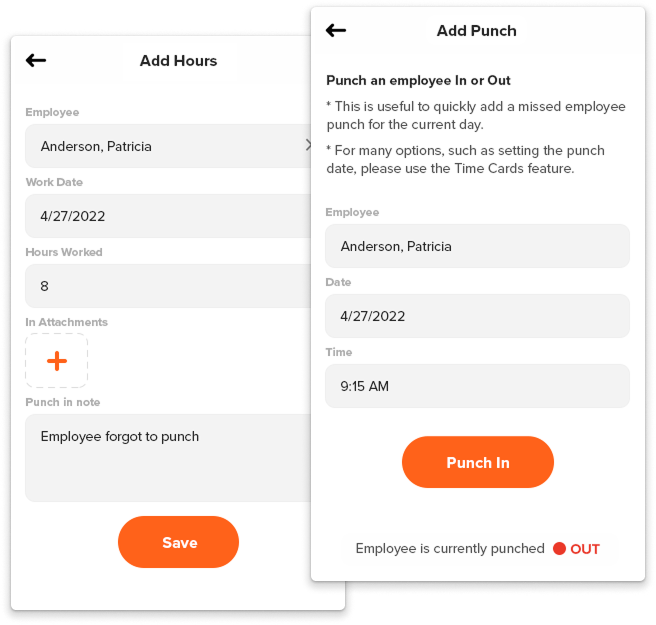Viewport: 656px width, 625px height.
Task: Go back from the Add Hours screen
Action: (36, 61)
